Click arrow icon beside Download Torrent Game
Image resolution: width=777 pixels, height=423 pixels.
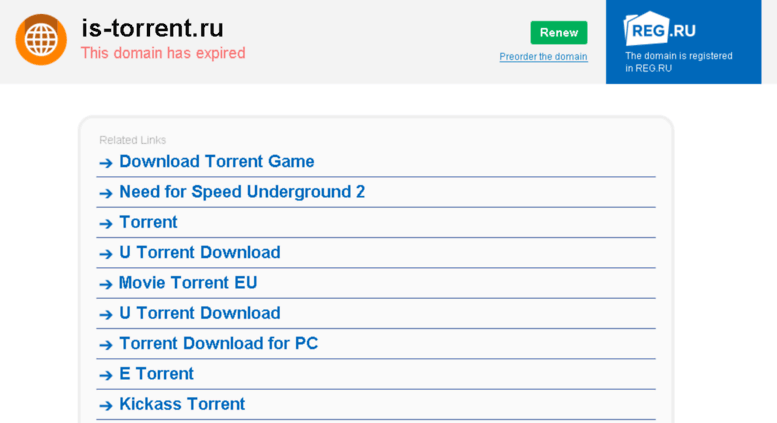(x=106, y=163)
